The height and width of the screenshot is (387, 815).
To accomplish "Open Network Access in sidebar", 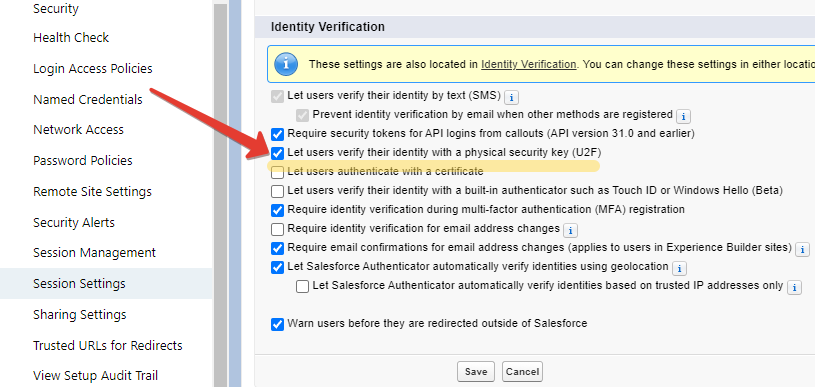I will [78, 130].
